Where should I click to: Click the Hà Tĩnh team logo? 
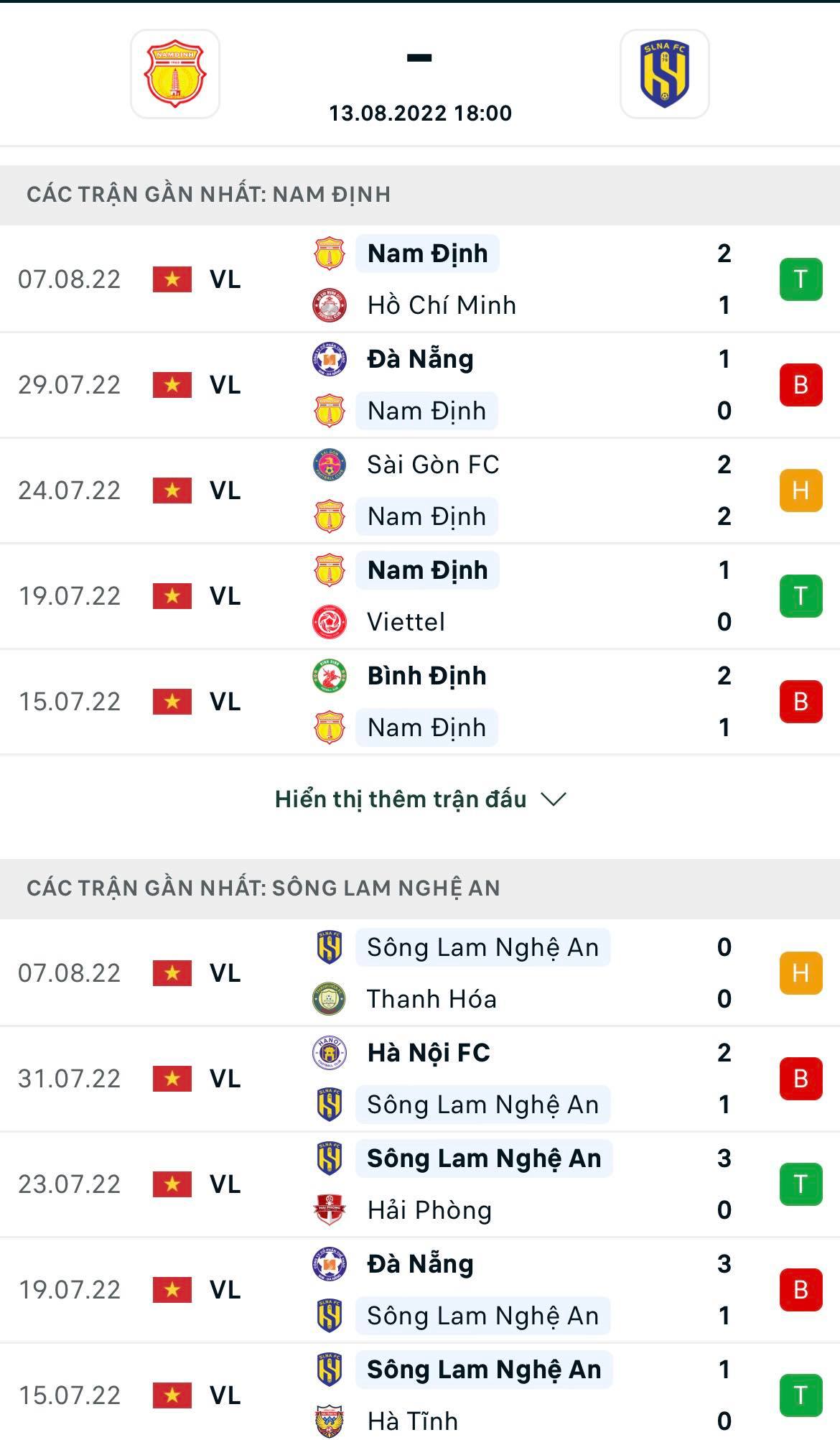(x=330, y=1421)
